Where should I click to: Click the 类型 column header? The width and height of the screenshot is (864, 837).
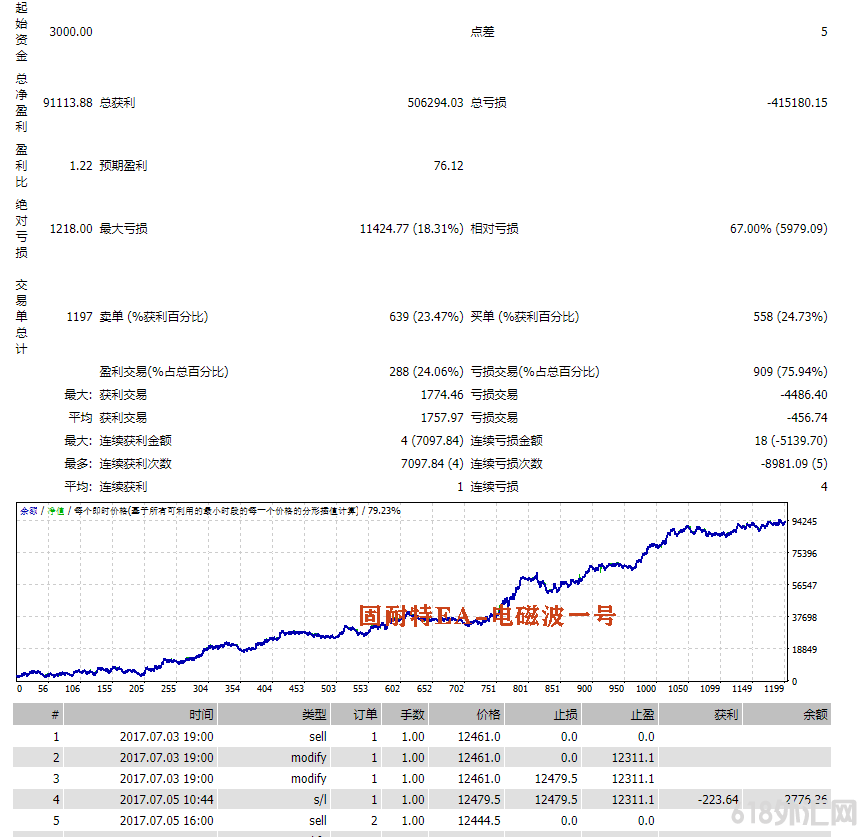pos(314,714)
